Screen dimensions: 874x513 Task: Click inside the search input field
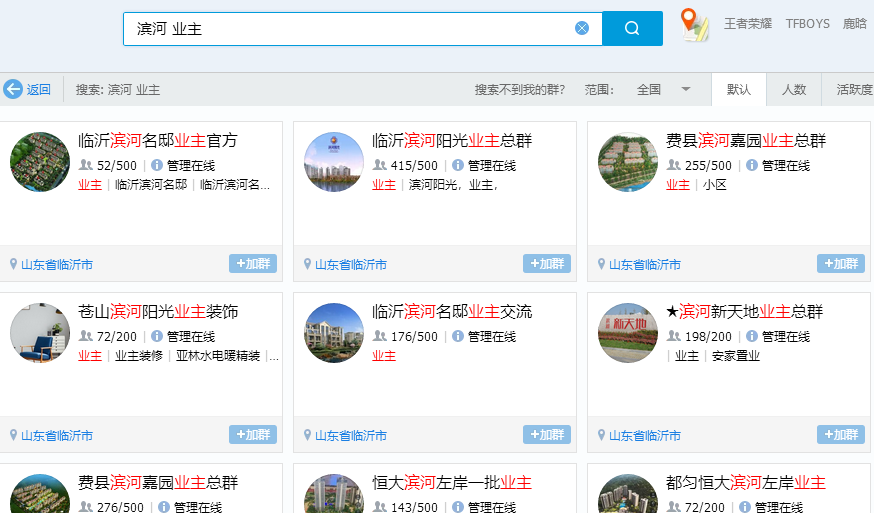[x=350, y=28]
